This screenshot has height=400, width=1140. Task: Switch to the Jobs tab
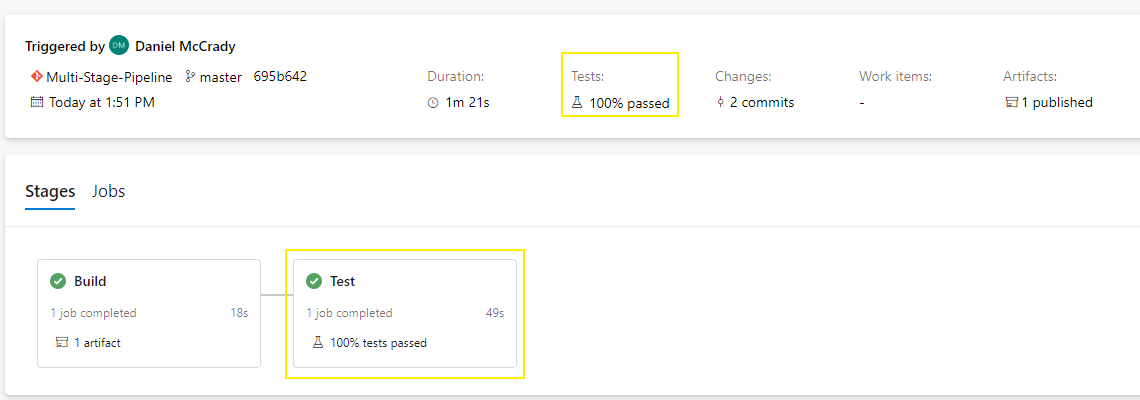tap(108, 191)
